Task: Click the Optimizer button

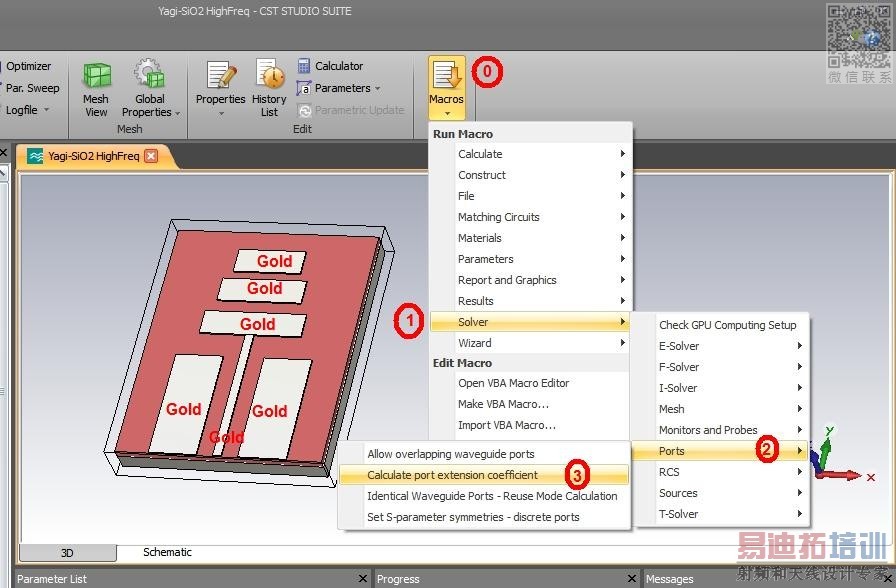Action: (28, 66)
